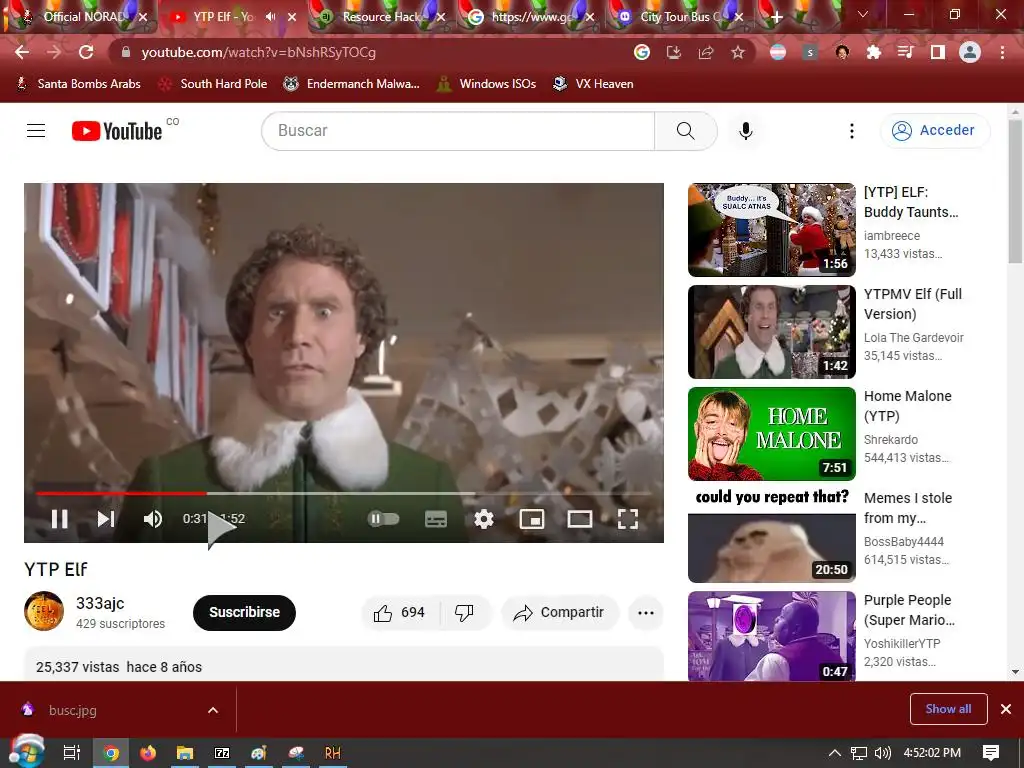Image resolution: width=1024 pixels, height=768 pixels.
Task: Open Firefox from the taskbar
Action: click(148, 753)
